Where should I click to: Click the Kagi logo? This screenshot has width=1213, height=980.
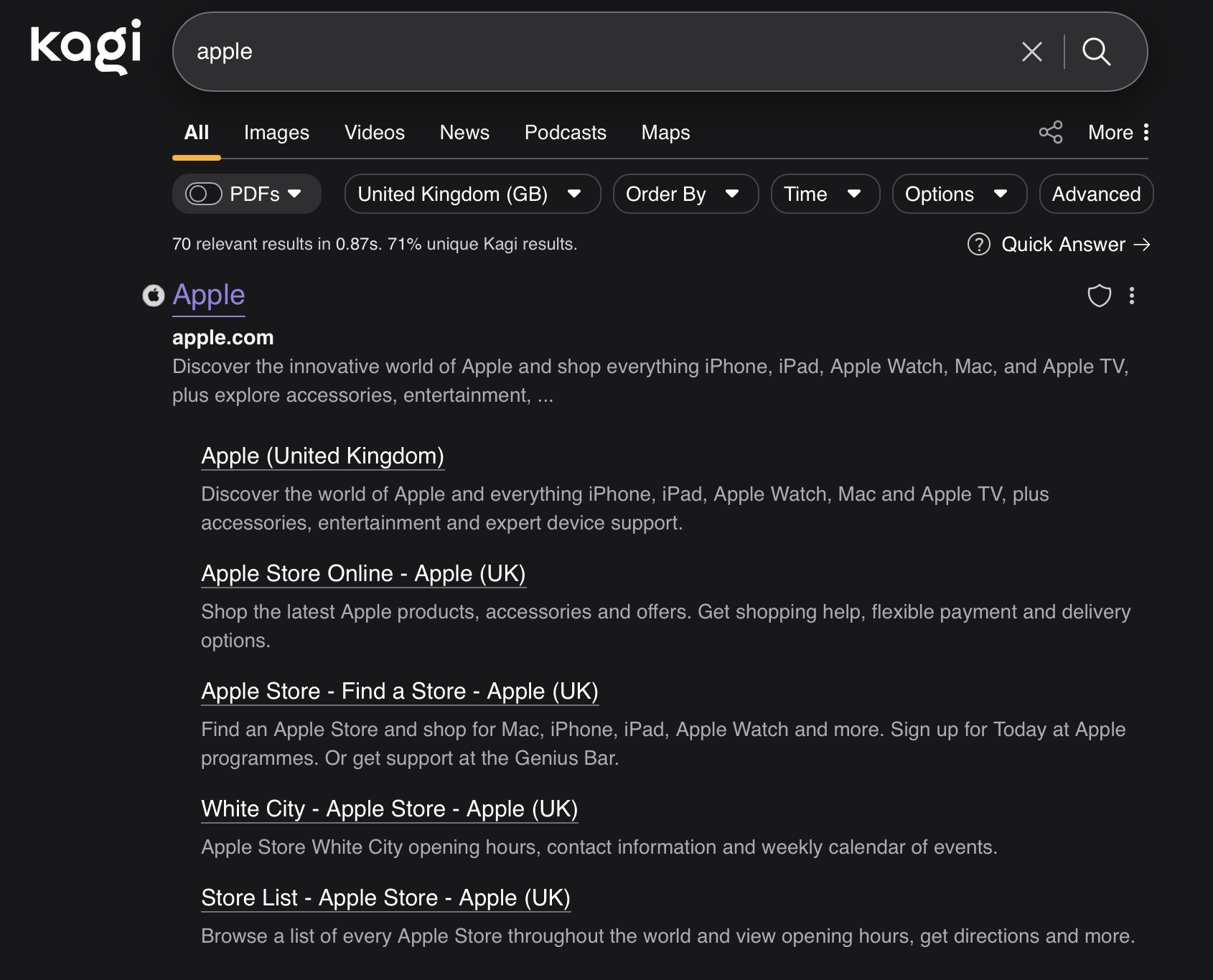coord(85,47)
